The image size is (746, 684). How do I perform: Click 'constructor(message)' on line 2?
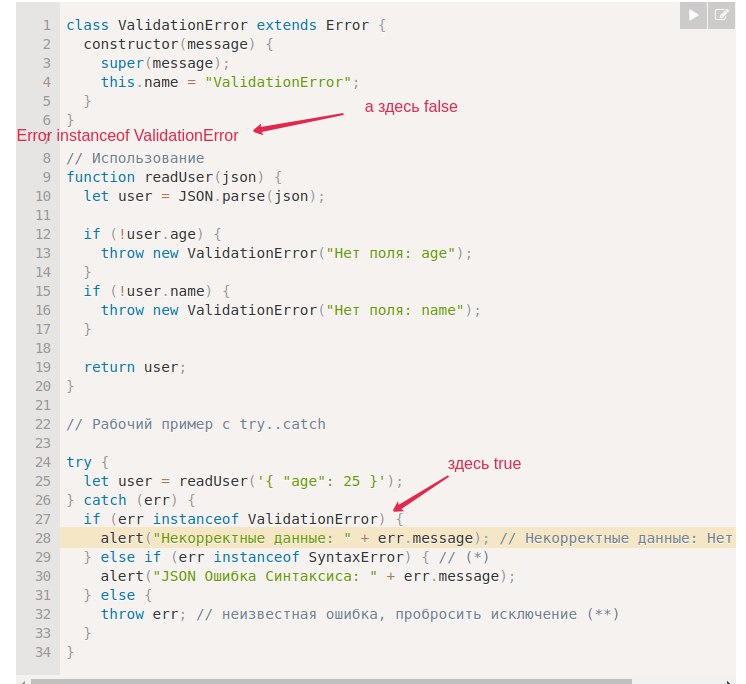pos(169,44)
